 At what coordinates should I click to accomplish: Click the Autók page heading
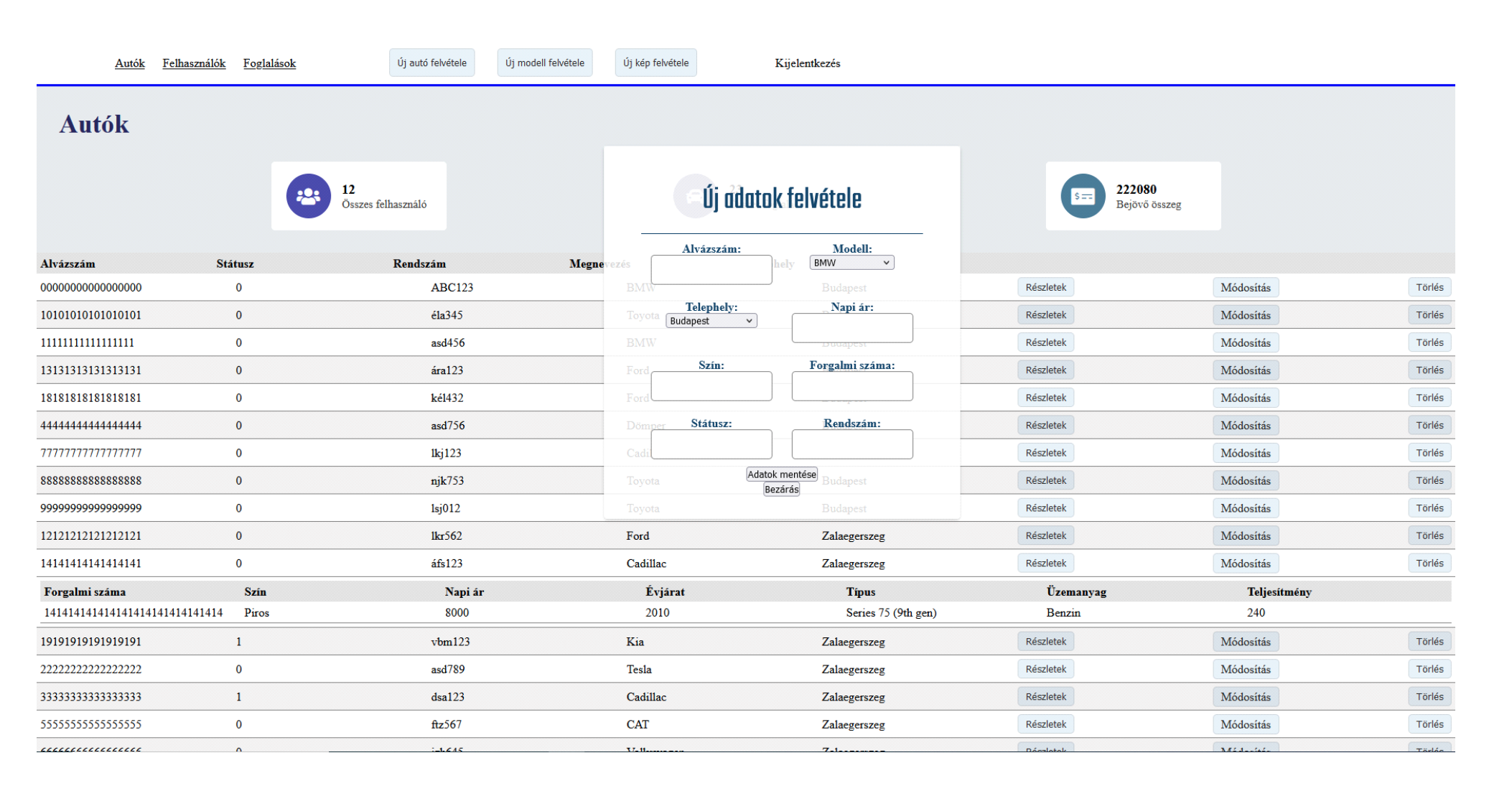point(94,124)
